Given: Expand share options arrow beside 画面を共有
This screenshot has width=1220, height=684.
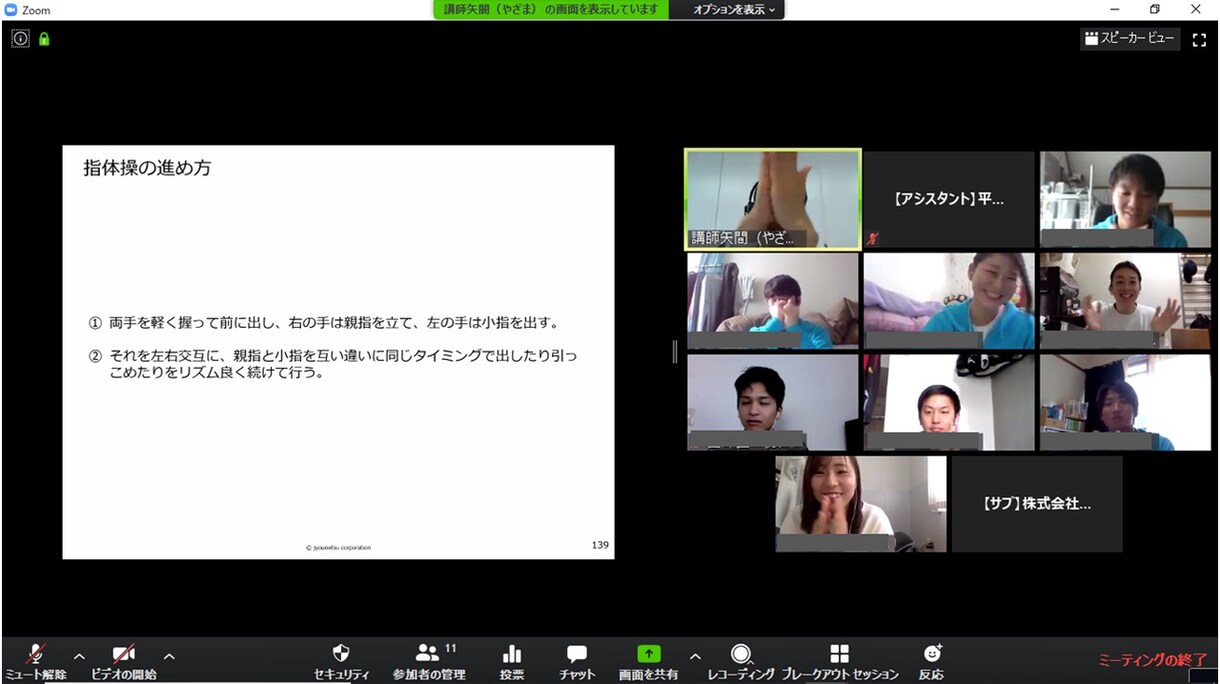Looking at the screenshot, I should tap(695, 656).
